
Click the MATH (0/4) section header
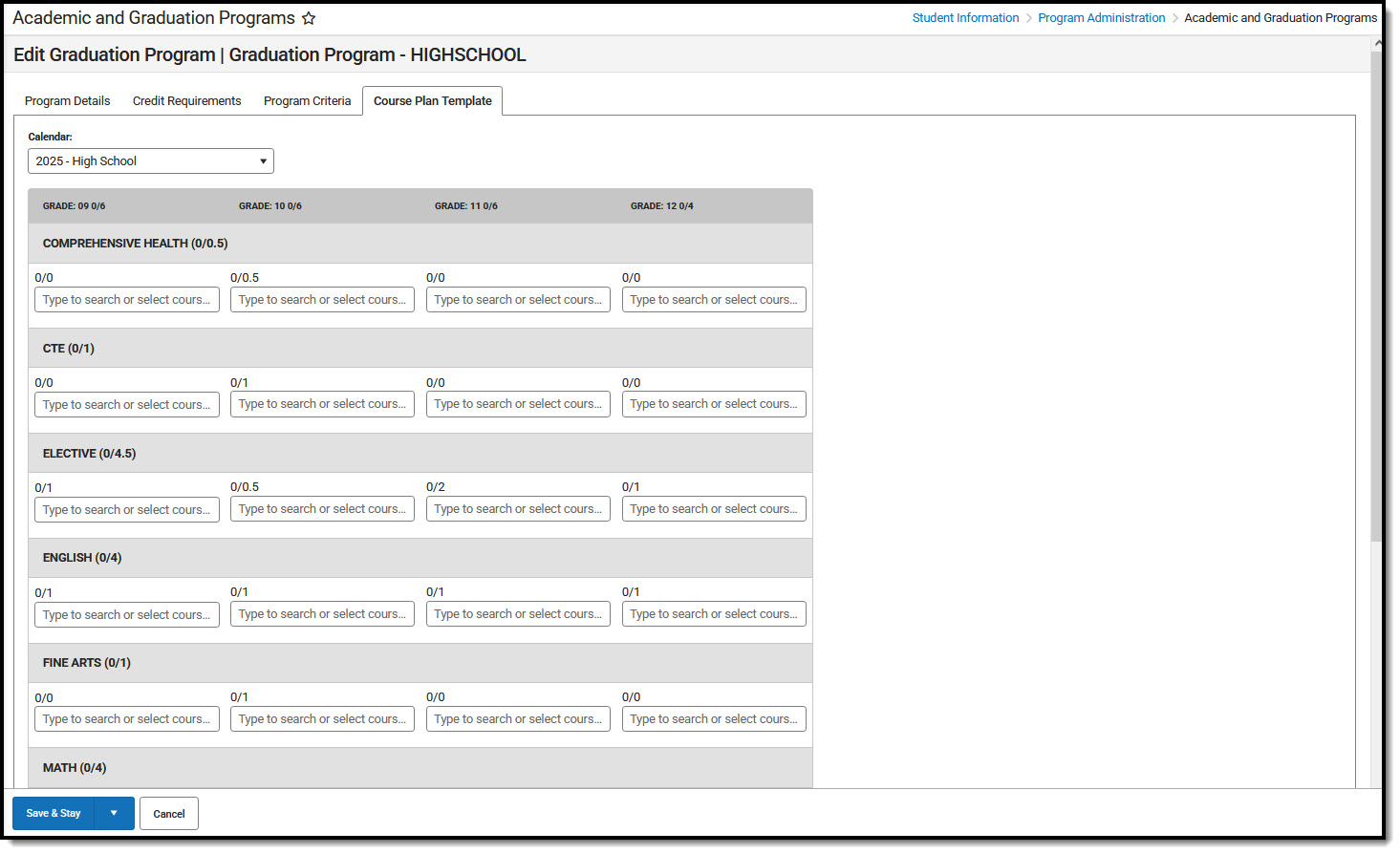point(420,768)
